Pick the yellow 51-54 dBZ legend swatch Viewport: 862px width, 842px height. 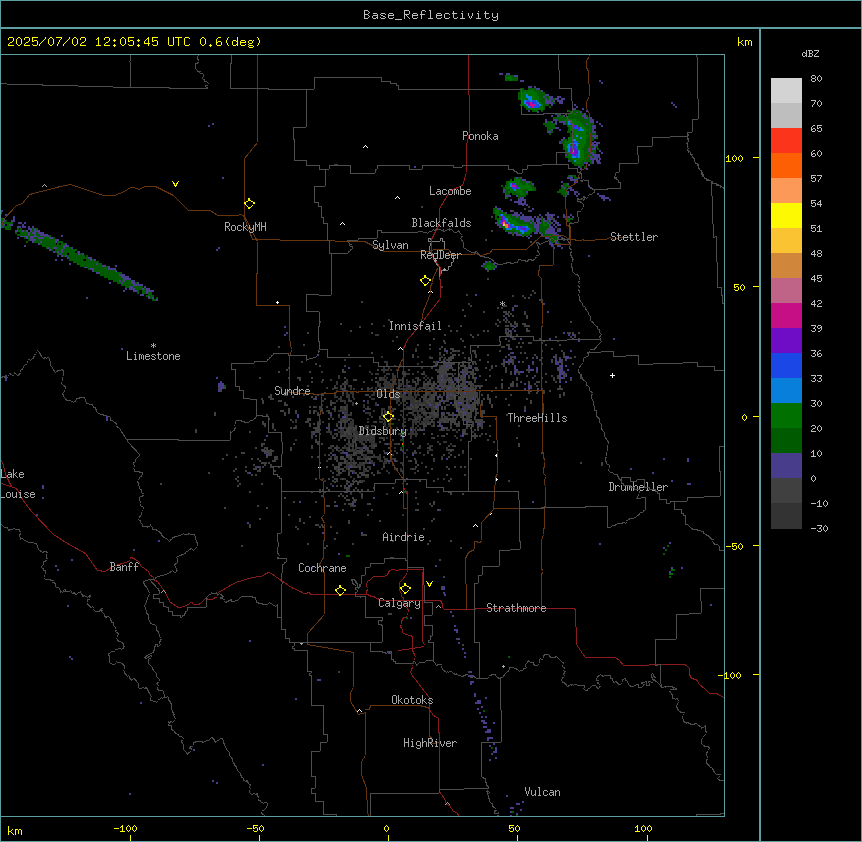[x=786, y=215]
